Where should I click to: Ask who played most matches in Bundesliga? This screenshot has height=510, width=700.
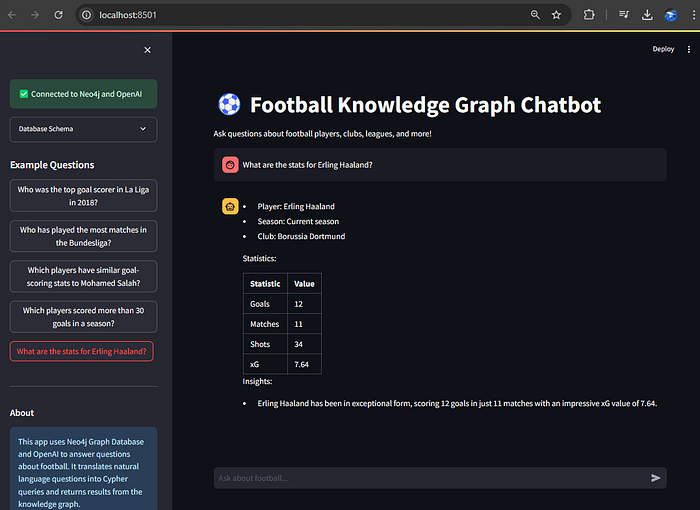(83, 236)
